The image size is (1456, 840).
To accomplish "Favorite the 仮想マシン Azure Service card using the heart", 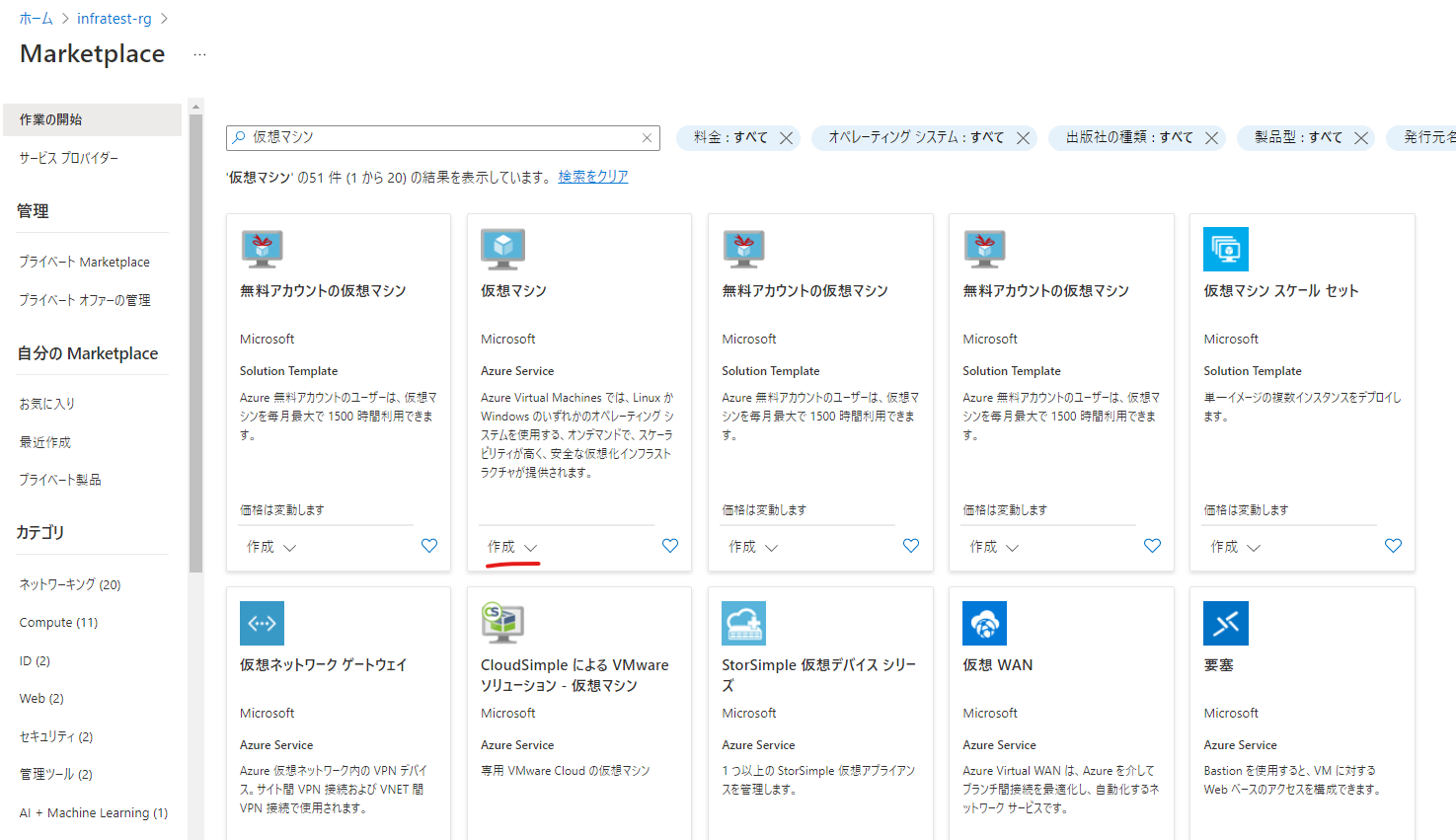I will point(670,546).
